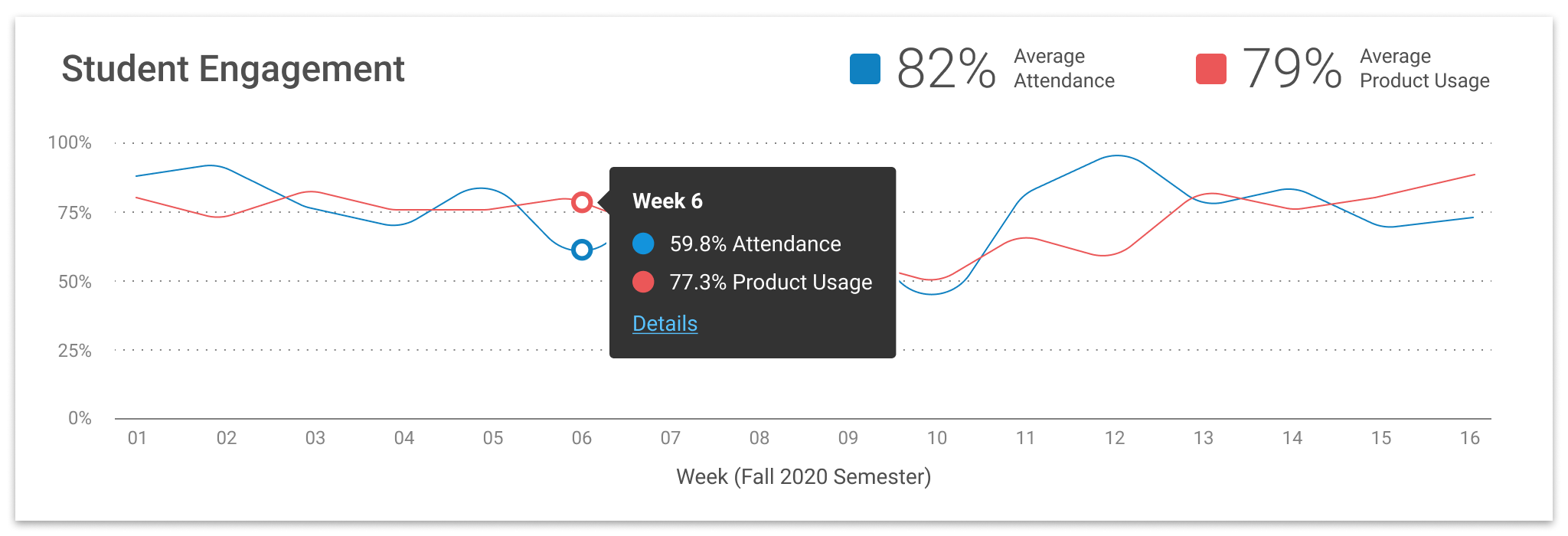
Task: Click the 82% Average Attendance statistic
Action: 946,67
